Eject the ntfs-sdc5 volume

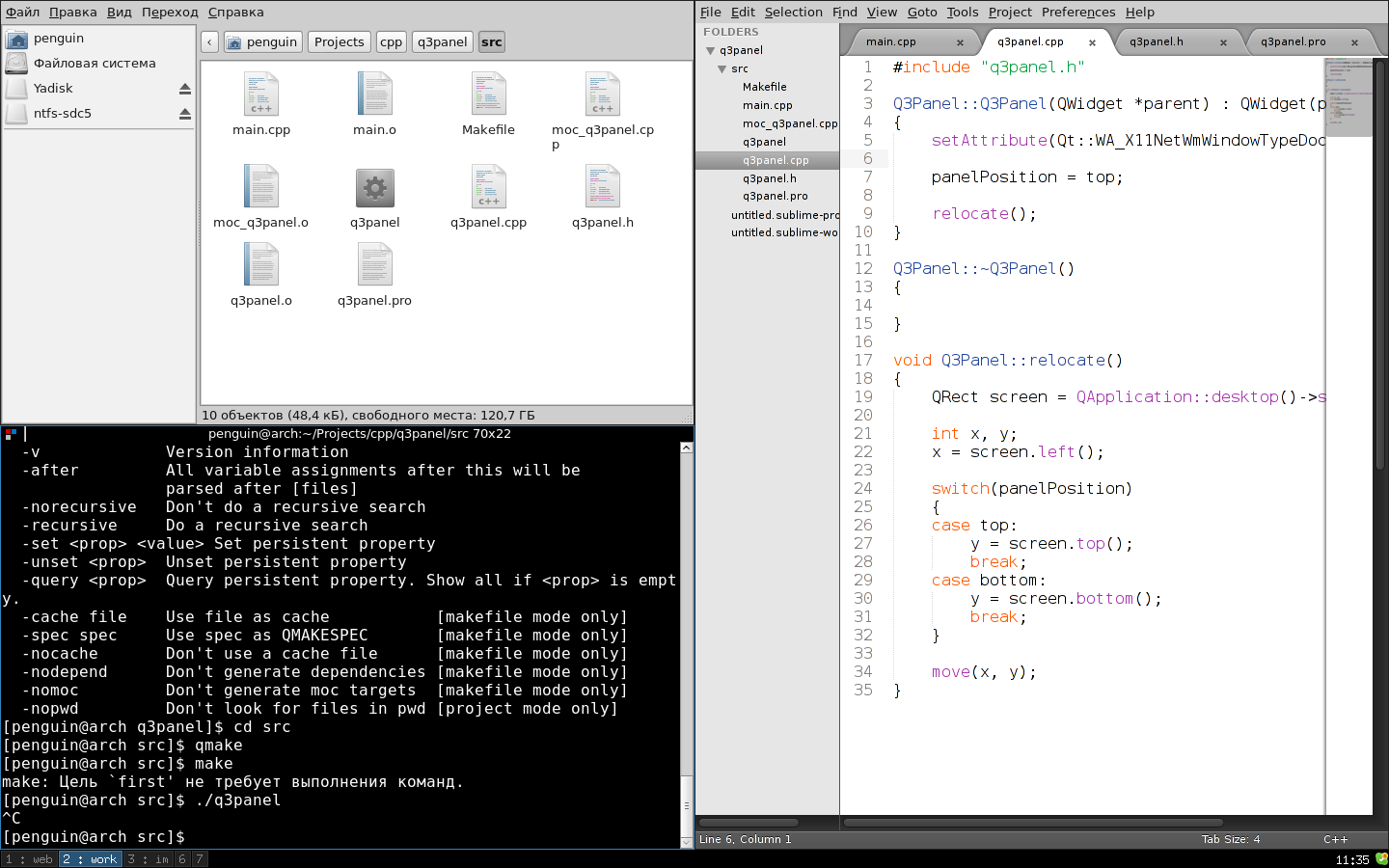(x=185, y=114)
